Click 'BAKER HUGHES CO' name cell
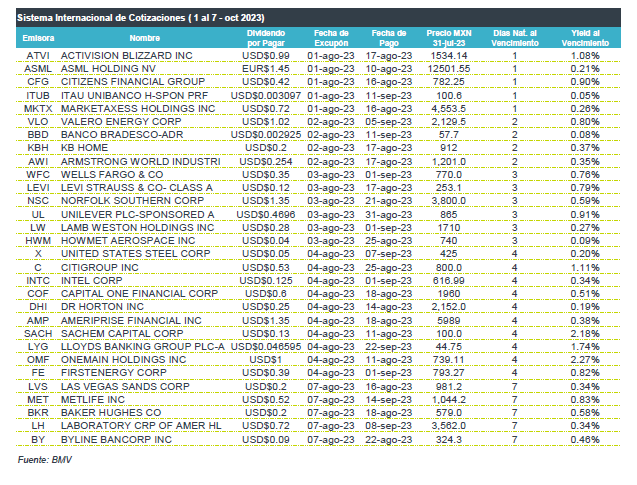 111,413
